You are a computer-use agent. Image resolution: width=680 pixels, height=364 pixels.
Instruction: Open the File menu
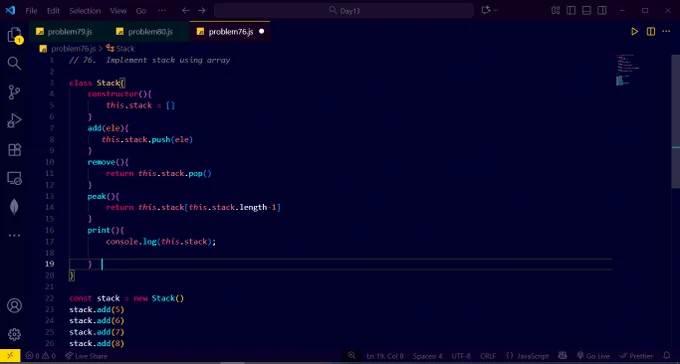[31, 11]
